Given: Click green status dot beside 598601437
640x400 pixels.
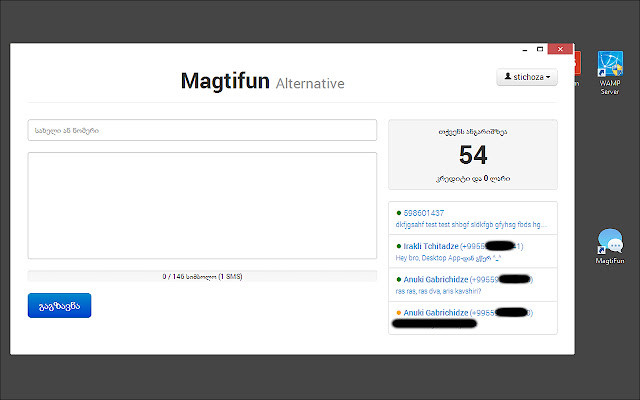Looking at the screenshot, I should (x=399, y=213).
